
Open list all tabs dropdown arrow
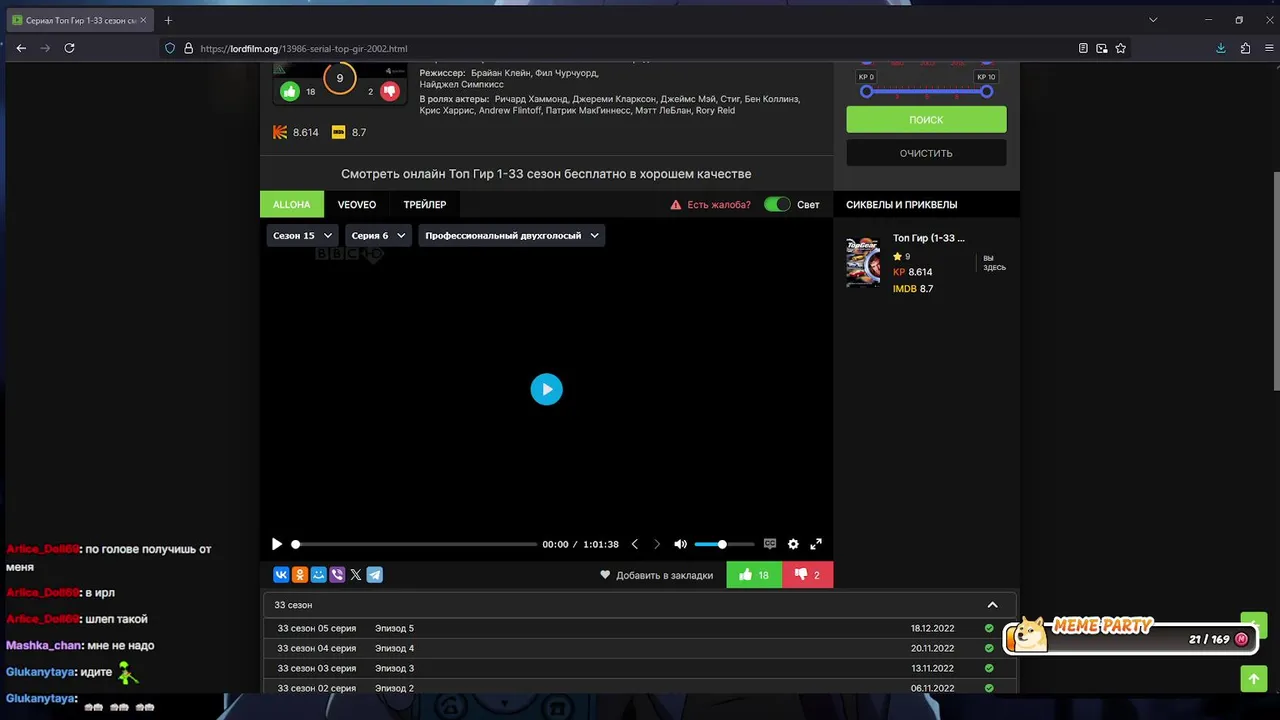pos(1153,20)
